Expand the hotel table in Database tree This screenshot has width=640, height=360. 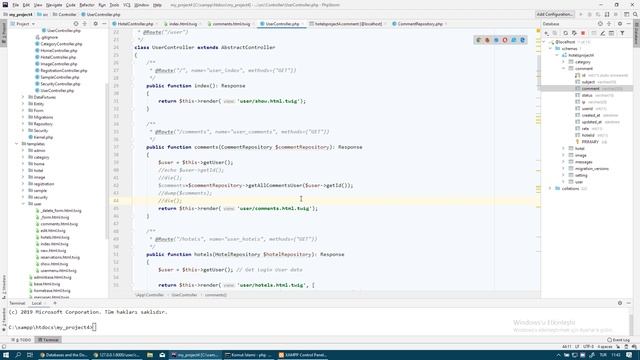tap(564, 149)
